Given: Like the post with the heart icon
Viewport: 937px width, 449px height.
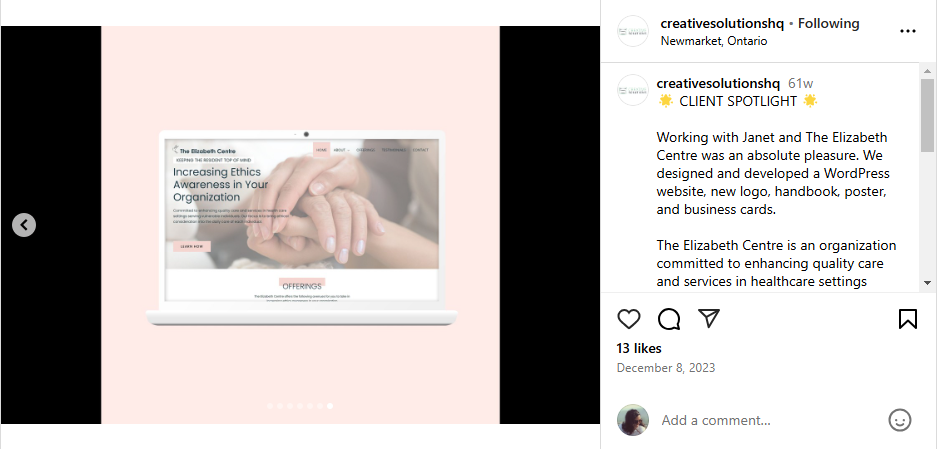Looking at the screenshot, I should (x=629, y=319).
